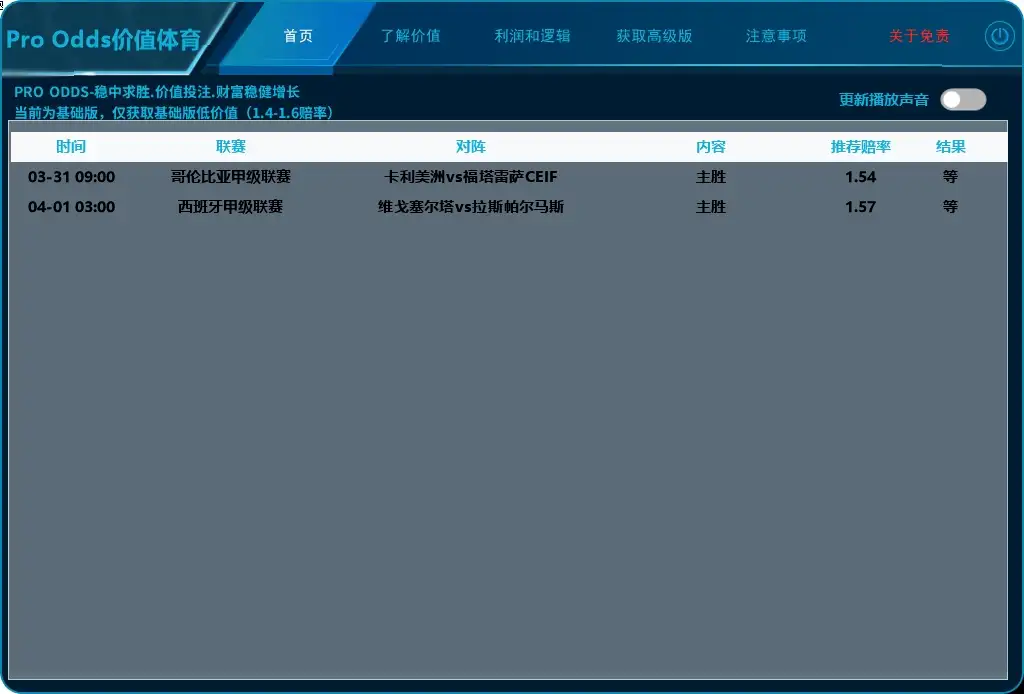Click the 时间 column header

71,146
